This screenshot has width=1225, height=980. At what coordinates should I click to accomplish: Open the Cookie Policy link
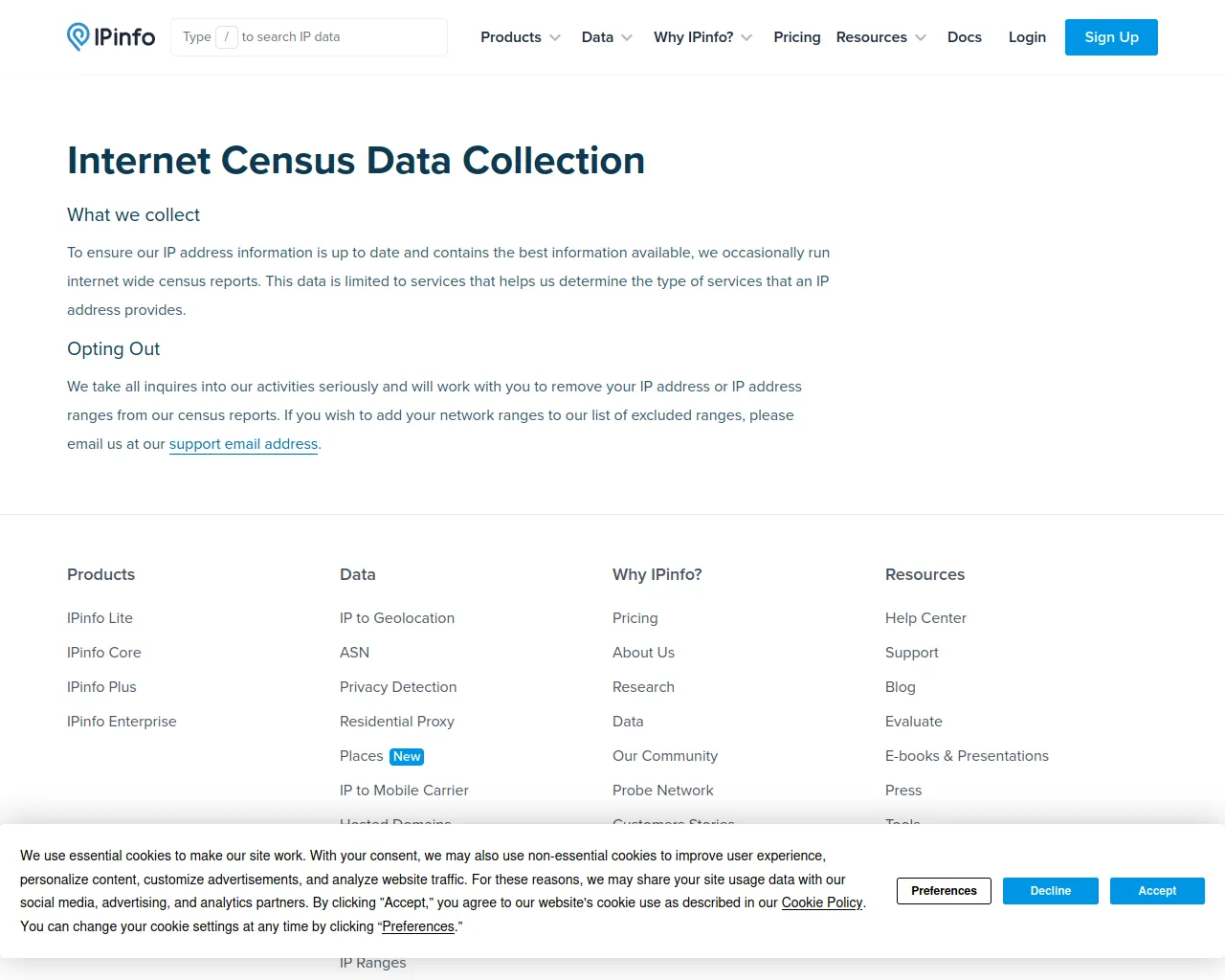coord(821,902)
